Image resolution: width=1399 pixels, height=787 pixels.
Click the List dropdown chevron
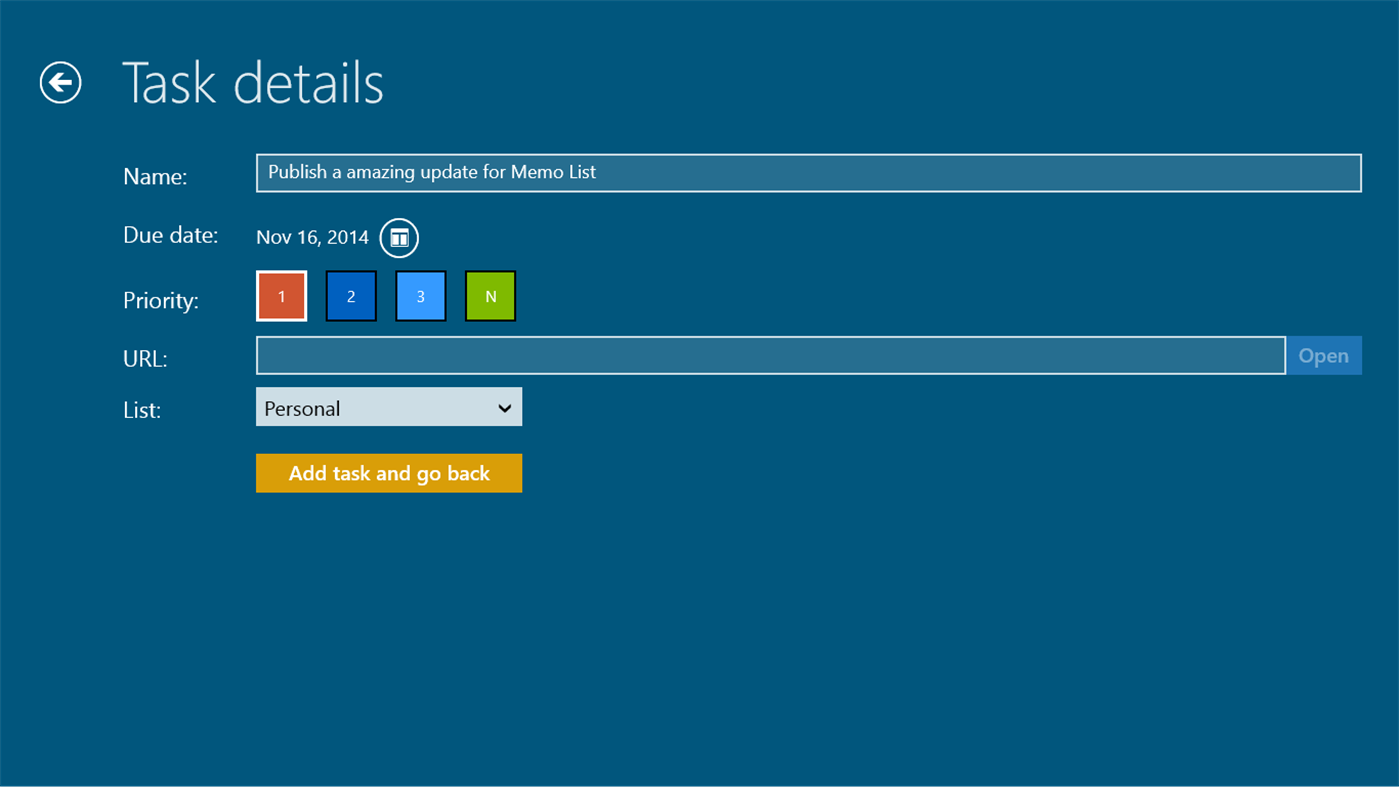pyautogui.click(x=504, y=407)
